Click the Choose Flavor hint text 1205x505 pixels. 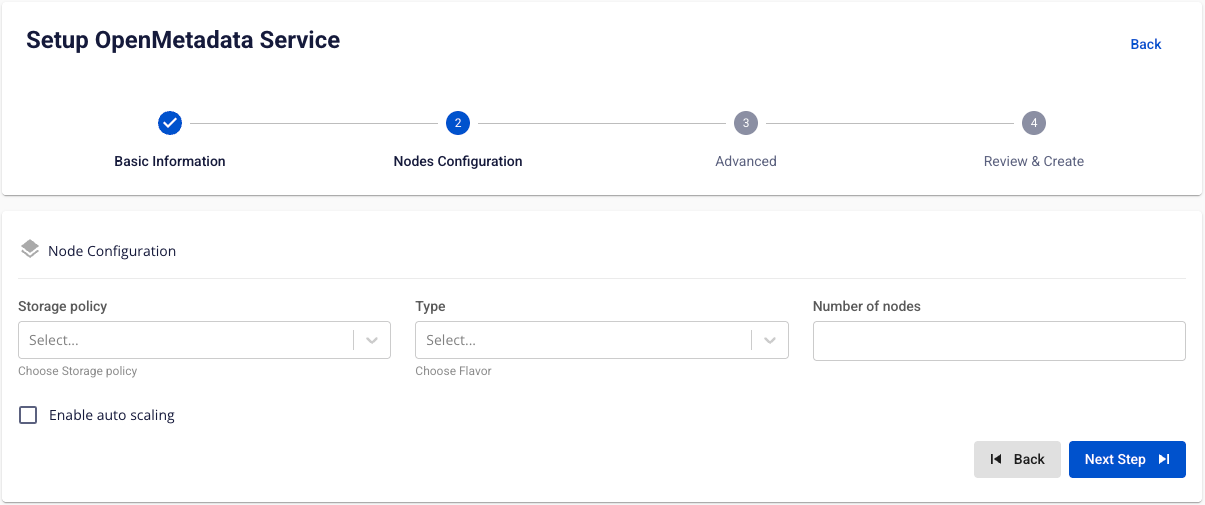tap(453, 371)
